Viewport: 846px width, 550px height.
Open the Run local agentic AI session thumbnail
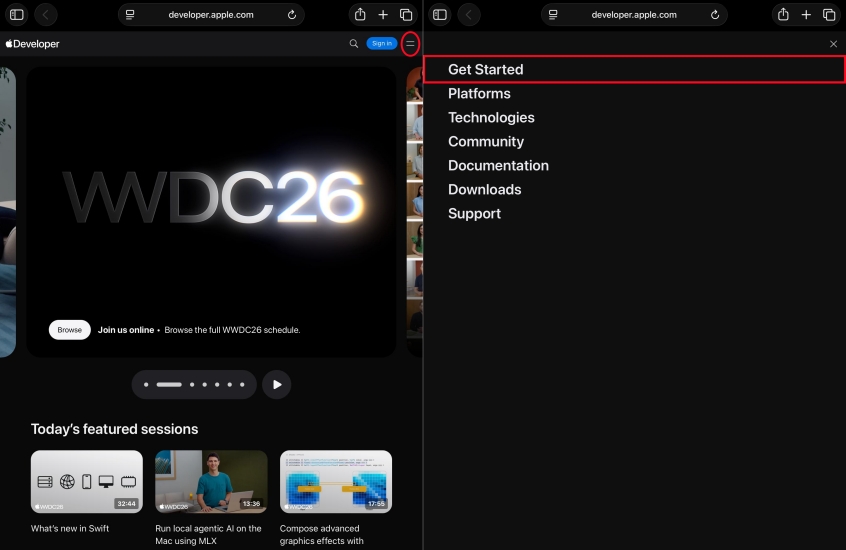tap(211, 481)
